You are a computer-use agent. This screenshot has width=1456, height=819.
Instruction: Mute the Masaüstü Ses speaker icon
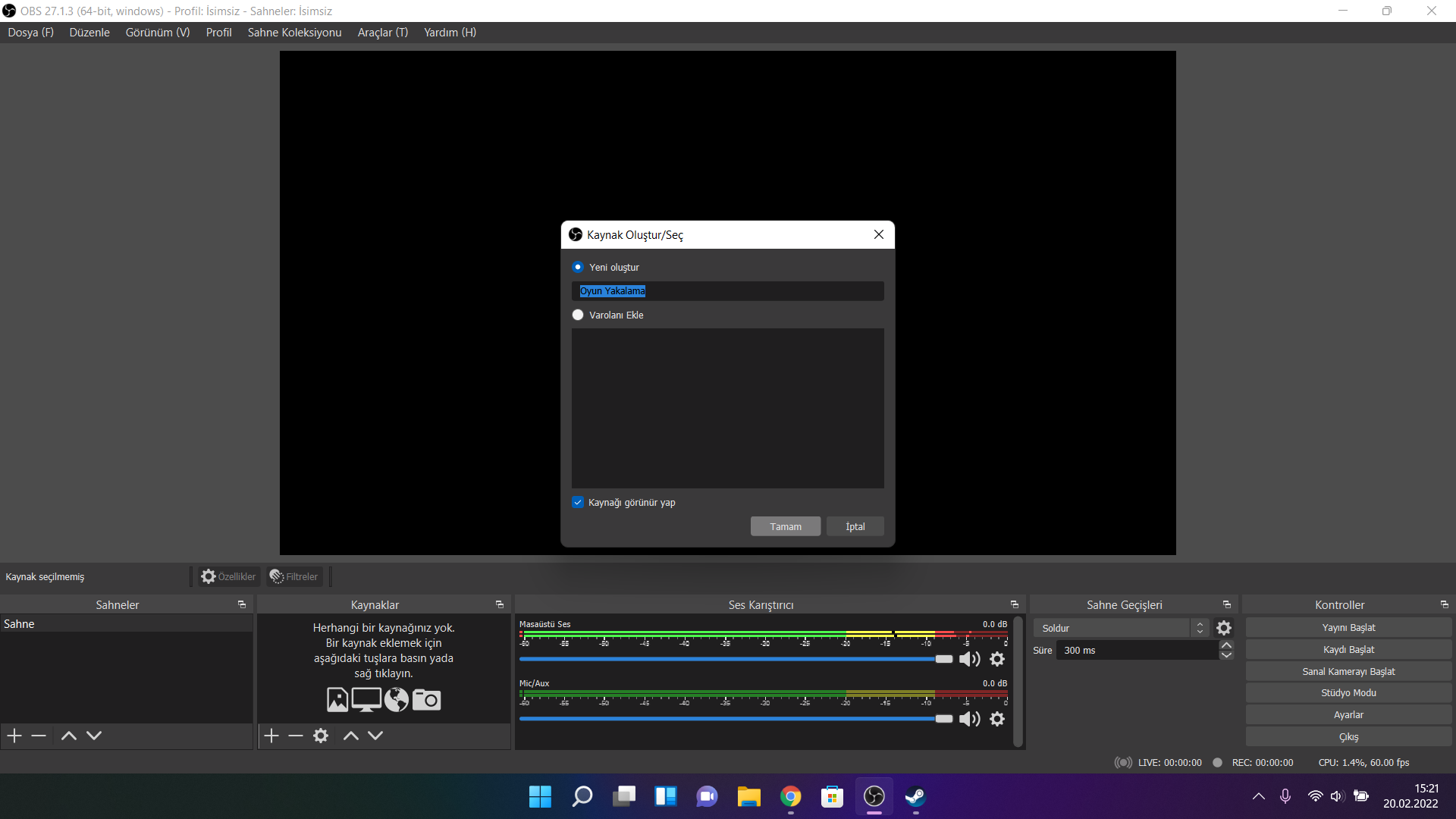click(x=969, y=659)
